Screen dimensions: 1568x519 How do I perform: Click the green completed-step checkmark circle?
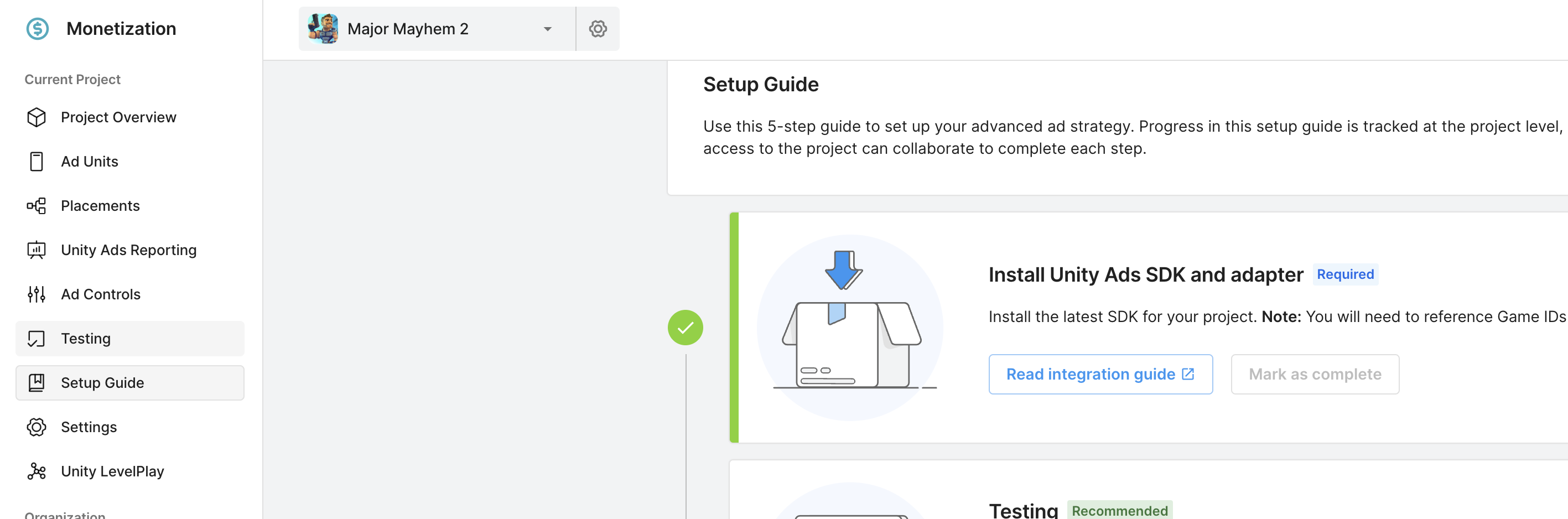(x=685, y=328)
